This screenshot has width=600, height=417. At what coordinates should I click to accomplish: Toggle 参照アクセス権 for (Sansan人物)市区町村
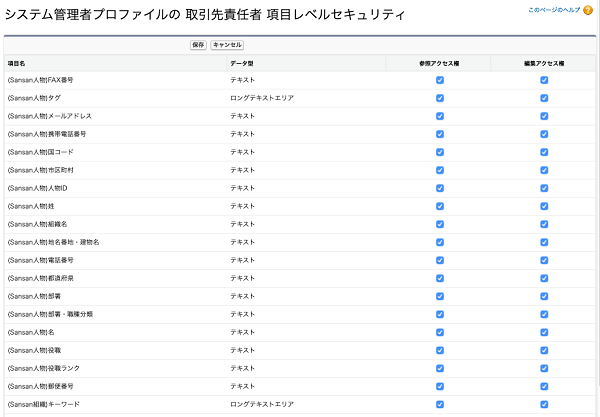(440, 170)
